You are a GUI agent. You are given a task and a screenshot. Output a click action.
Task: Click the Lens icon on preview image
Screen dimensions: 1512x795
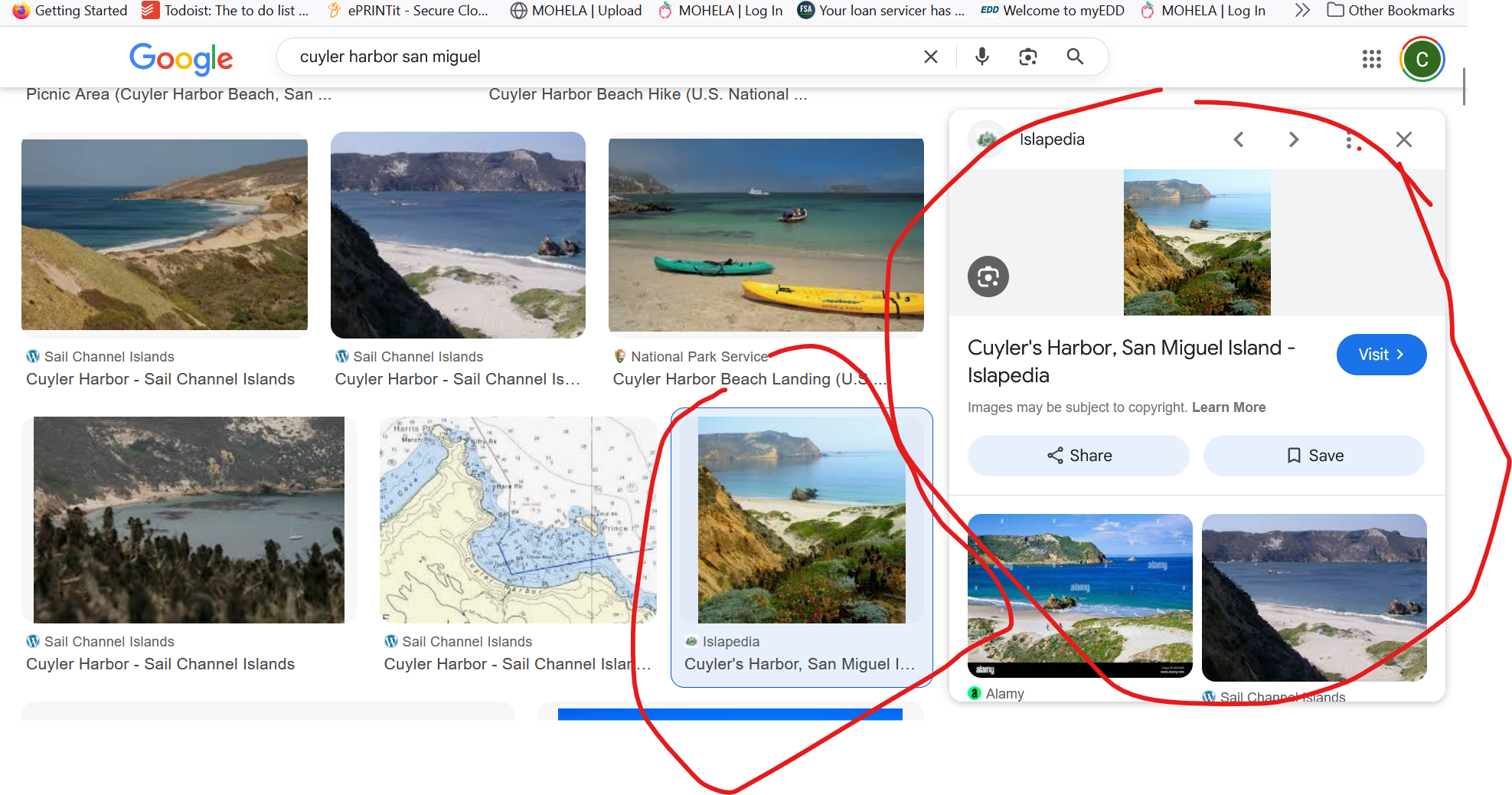[x=988, y=276]
